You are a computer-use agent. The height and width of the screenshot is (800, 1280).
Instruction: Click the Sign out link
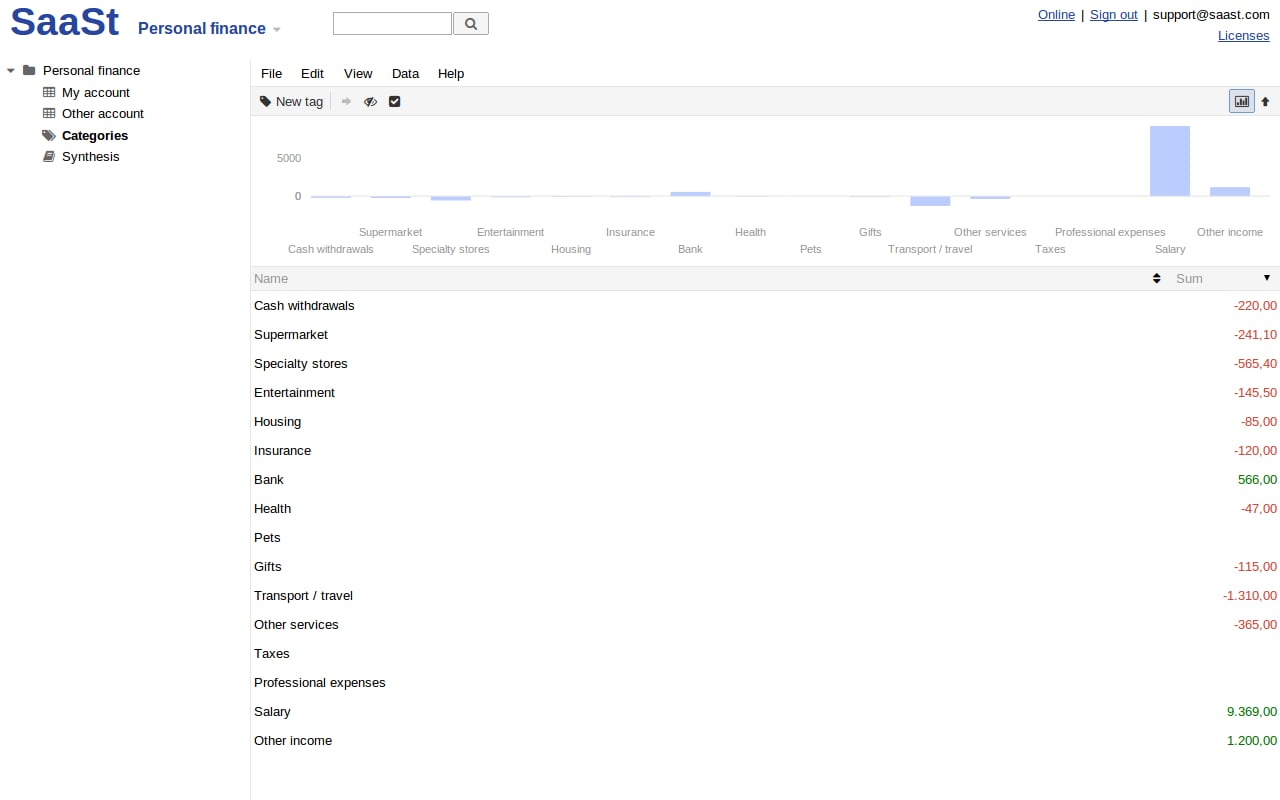(1114, 14)
